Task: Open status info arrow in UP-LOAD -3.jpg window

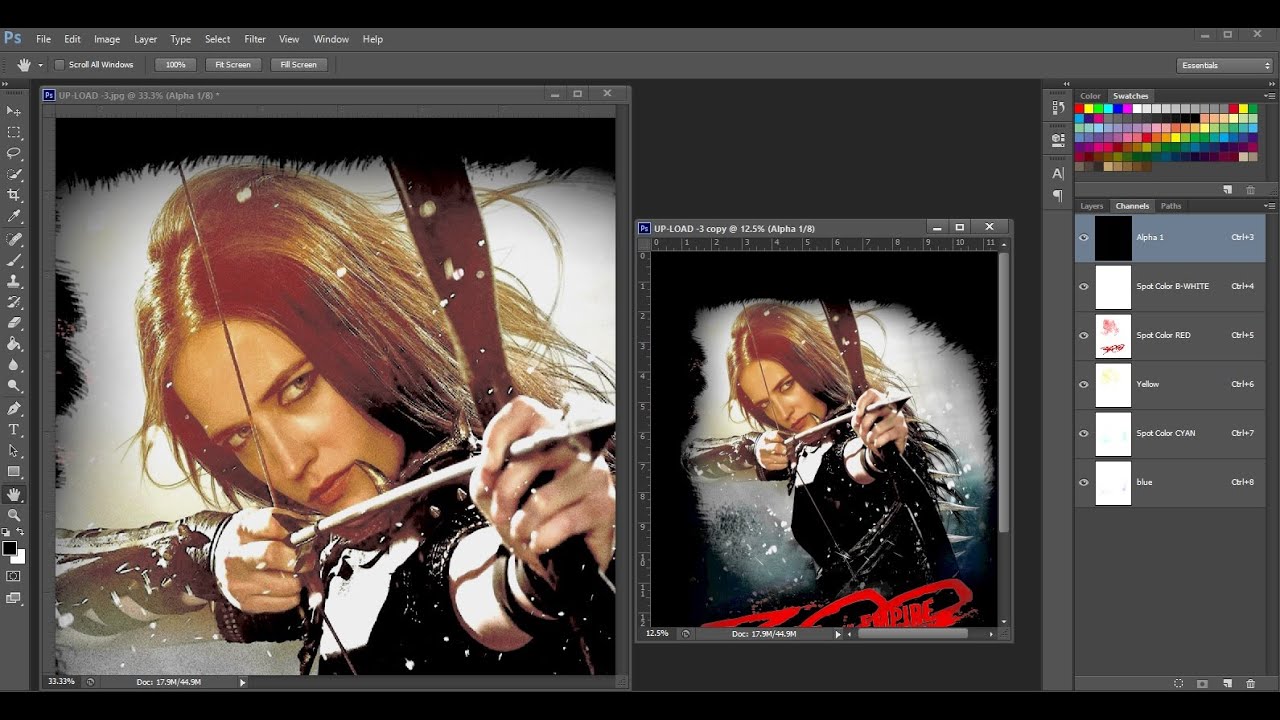Action: pyautogui.click(x=242, y=682)
